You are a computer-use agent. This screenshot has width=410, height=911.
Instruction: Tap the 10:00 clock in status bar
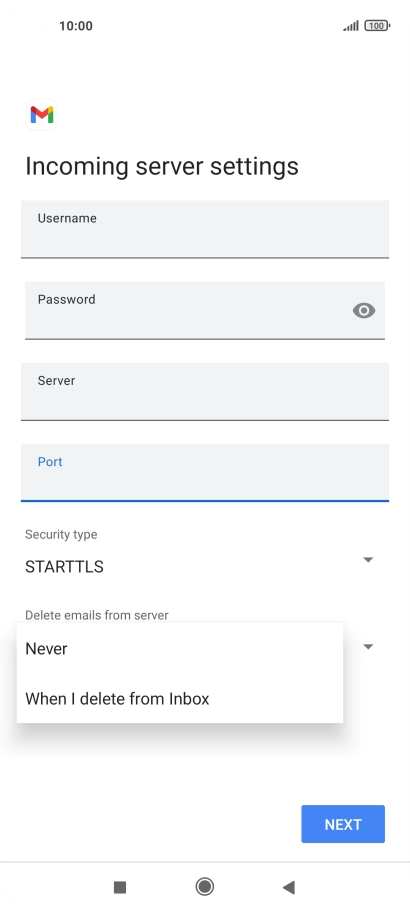point(75,26)
